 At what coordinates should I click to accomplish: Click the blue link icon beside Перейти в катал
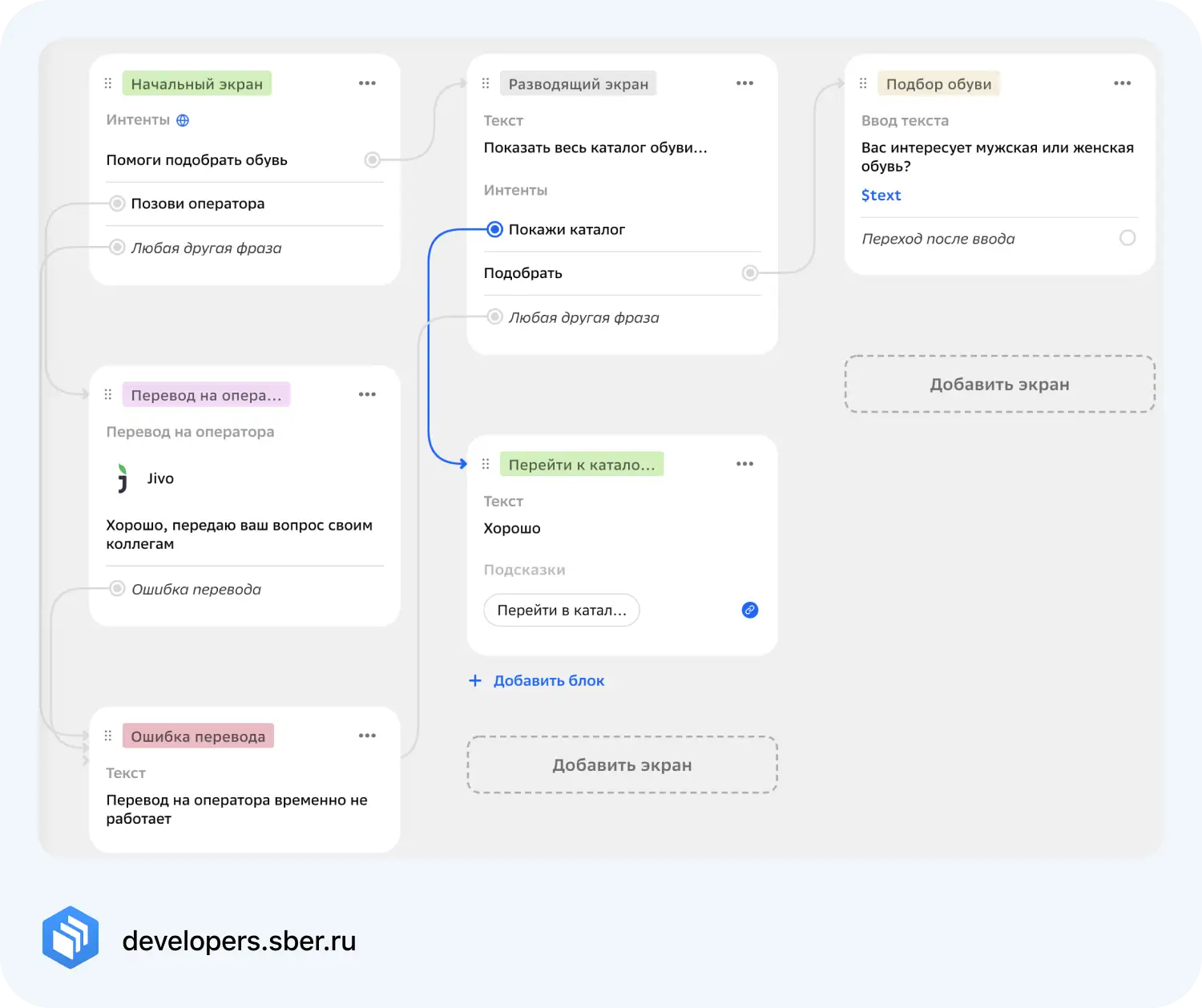pyautogui.click(x=749, y=610)
